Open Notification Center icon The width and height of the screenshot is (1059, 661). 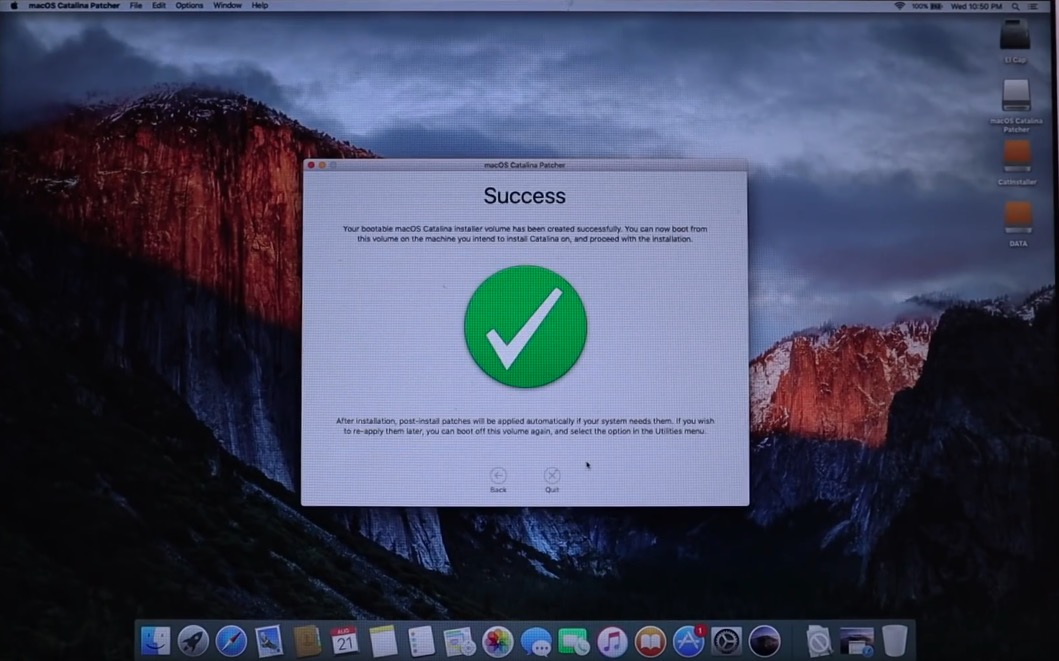tap(1033, 6)
